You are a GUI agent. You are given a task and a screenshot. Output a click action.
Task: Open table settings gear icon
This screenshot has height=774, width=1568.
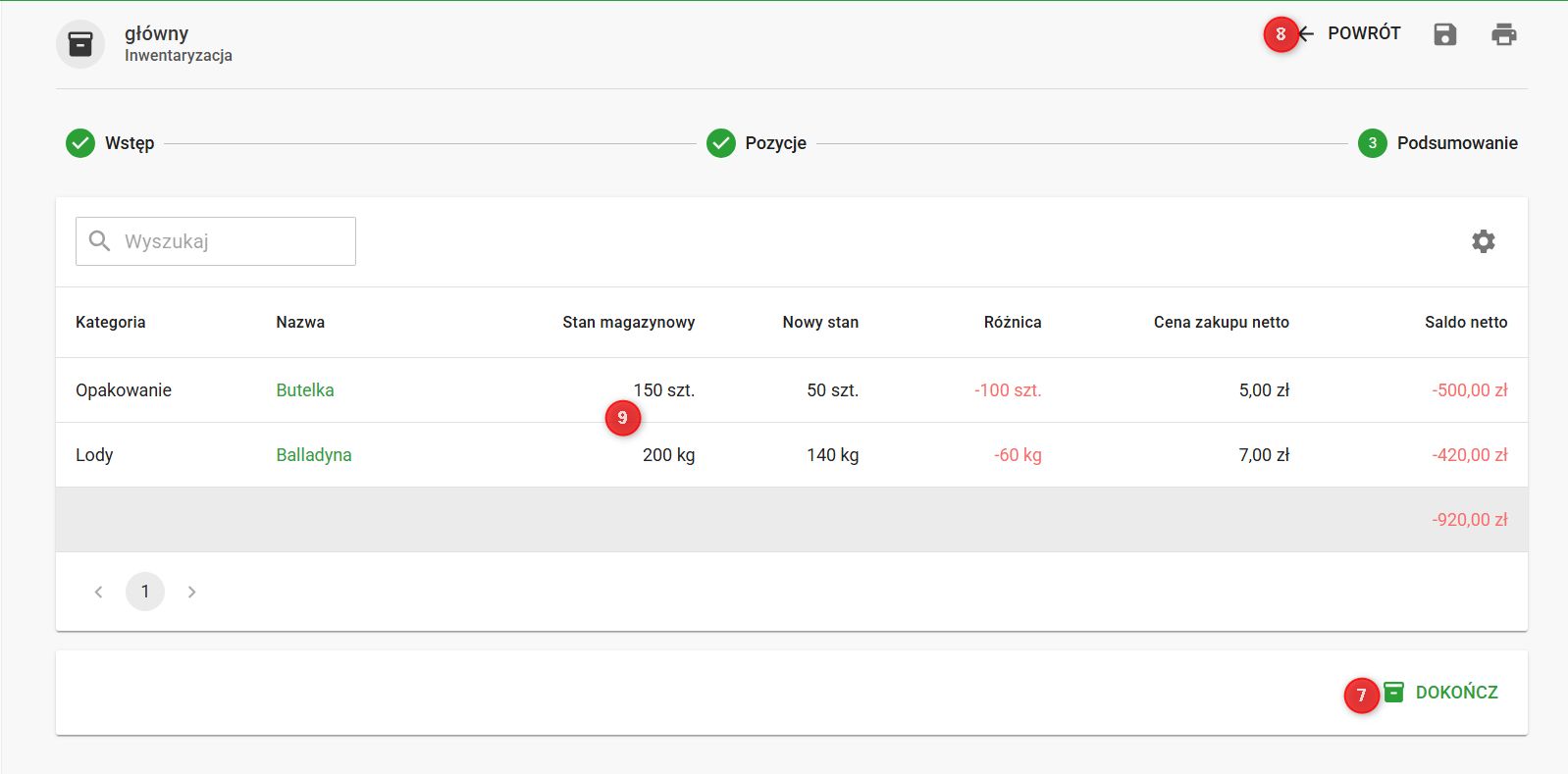click(1483, 241)
